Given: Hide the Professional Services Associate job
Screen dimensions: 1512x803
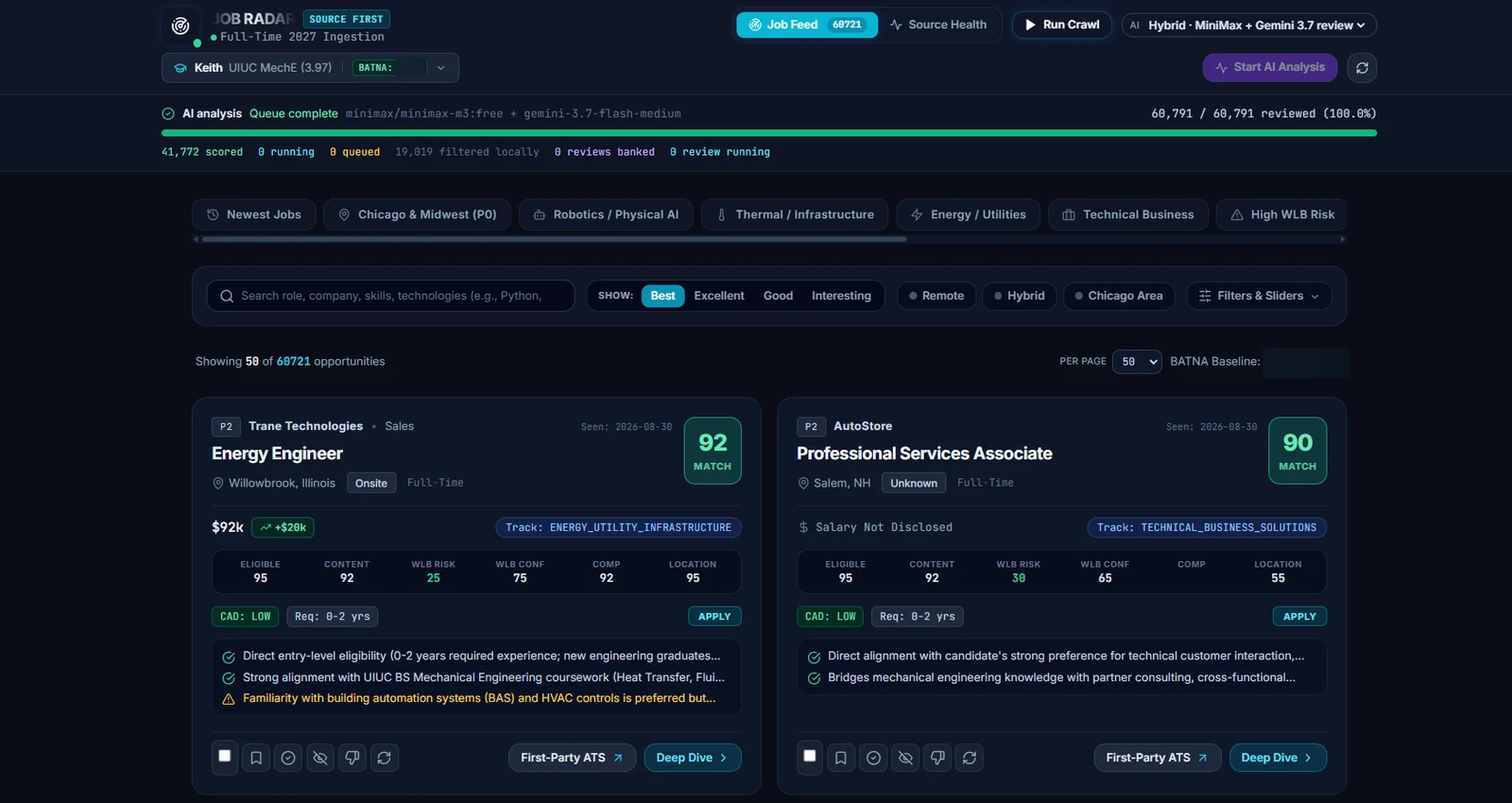Looking at the screenshot, I should click(x=905, y=758).
